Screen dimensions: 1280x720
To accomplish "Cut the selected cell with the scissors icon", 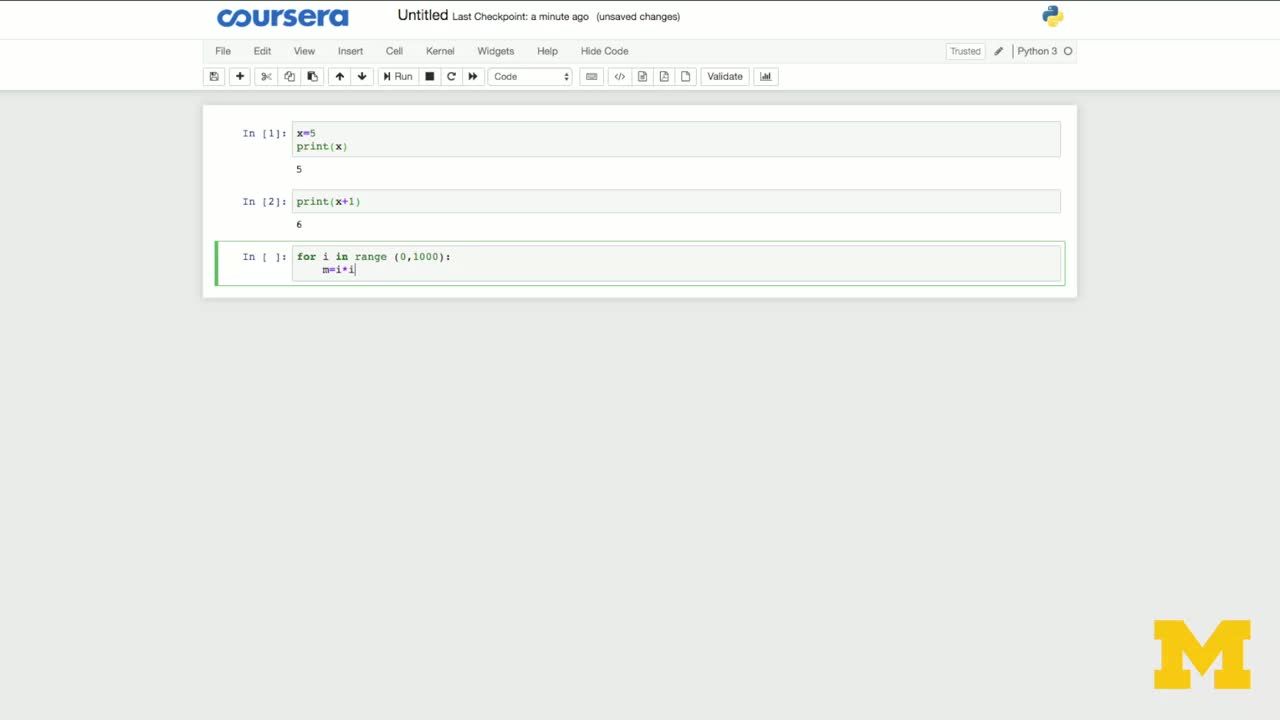I will (266, 76).
